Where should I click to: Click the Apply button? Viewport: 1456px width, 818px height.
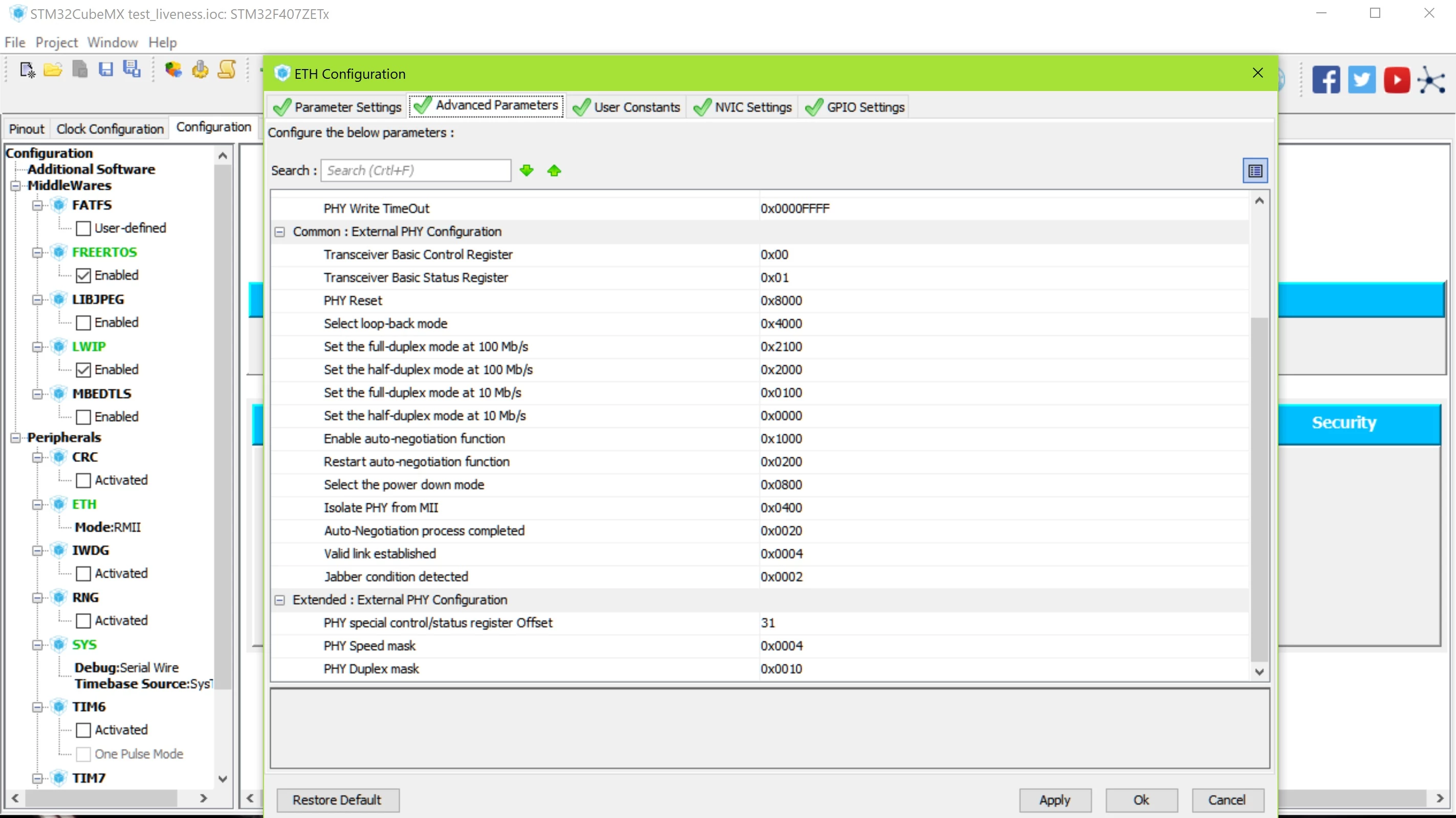(1055, 800)
